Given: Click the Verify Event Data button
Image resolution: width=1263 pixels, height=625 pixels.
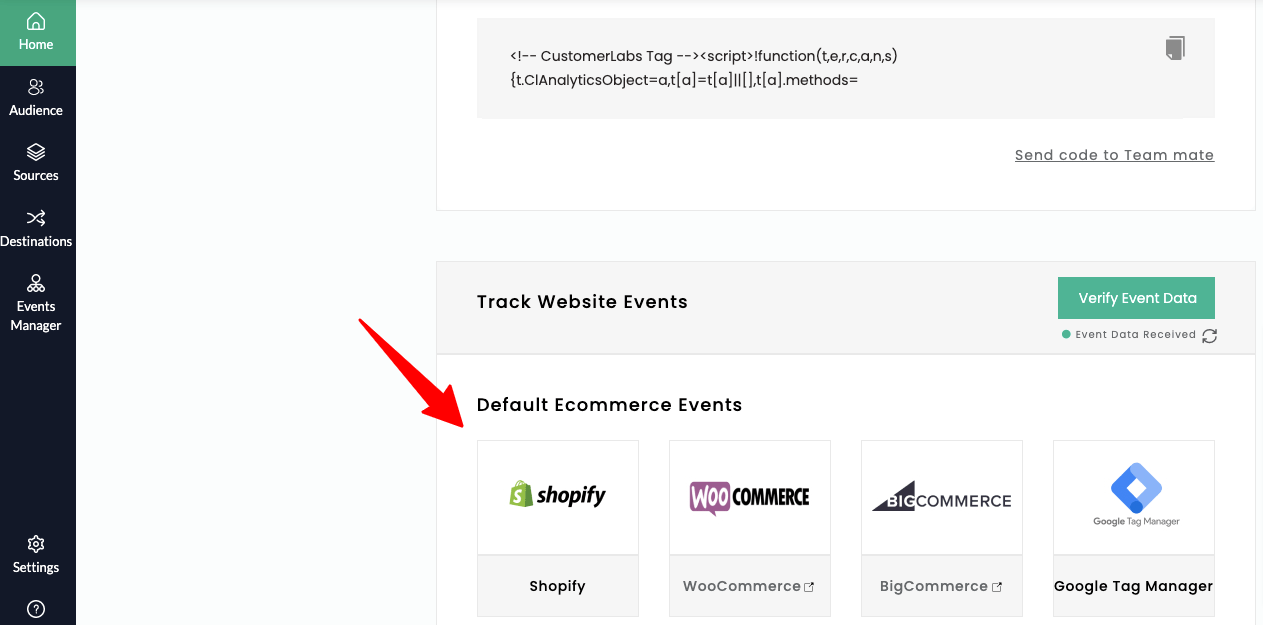Looking at the screenshot, I should 1136,297.
